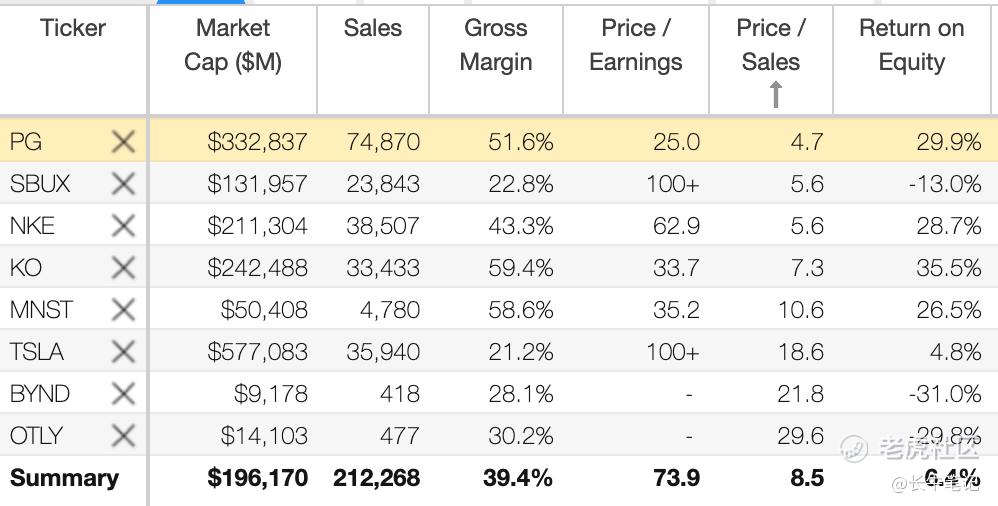This screenshot has width=998, height=506.
Task: Click the KO market cap value $242,488
Action: coord(257,268)
